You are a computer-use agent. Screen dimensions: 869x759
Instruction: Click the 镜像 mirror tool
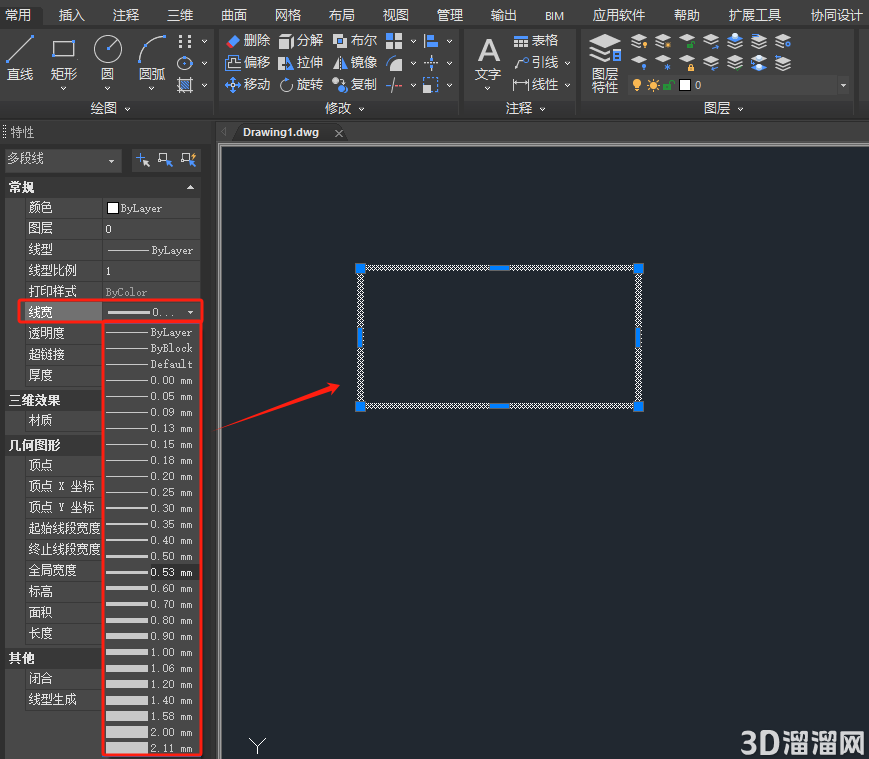[355, 63]
